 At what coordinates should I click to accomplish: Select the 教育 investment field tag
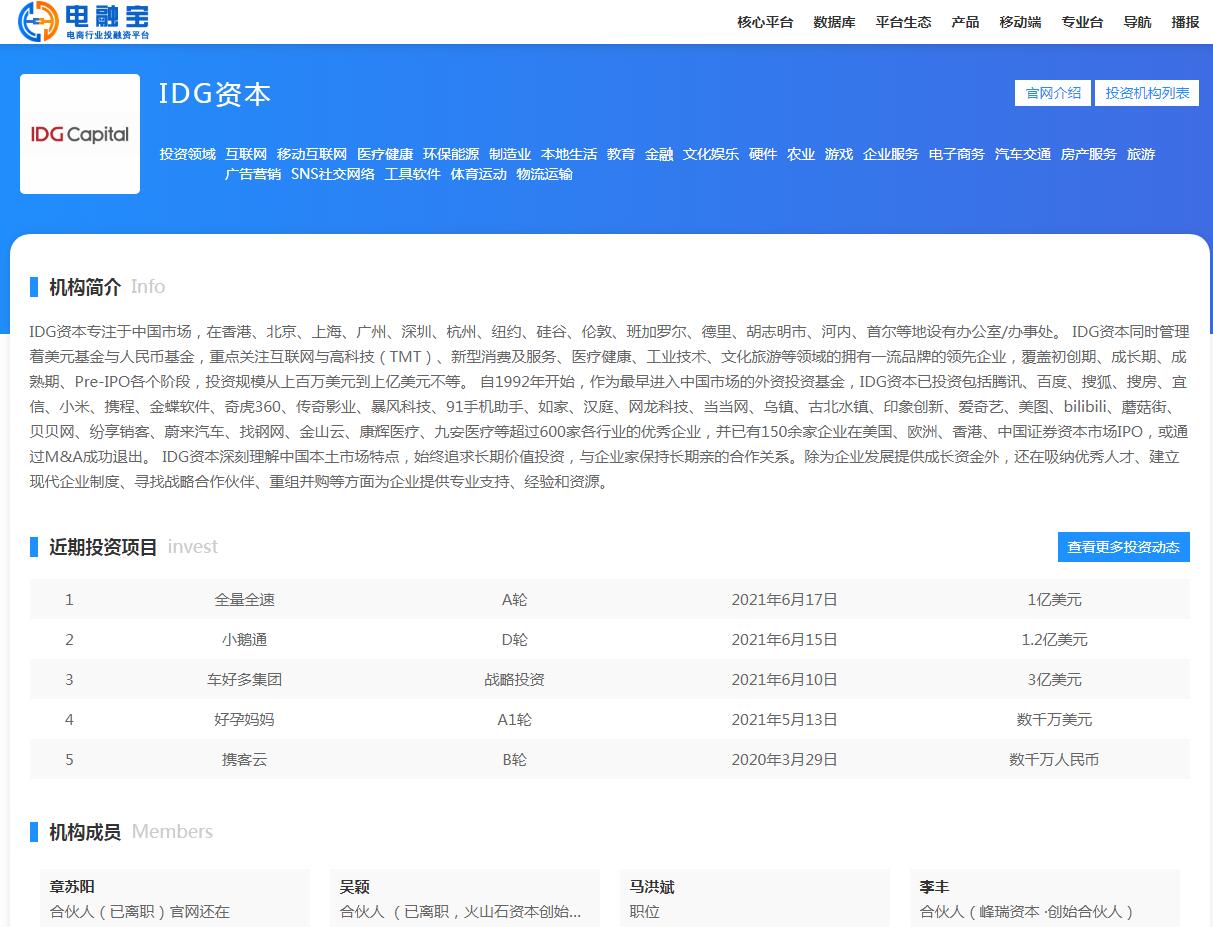[x=621, y=154]
